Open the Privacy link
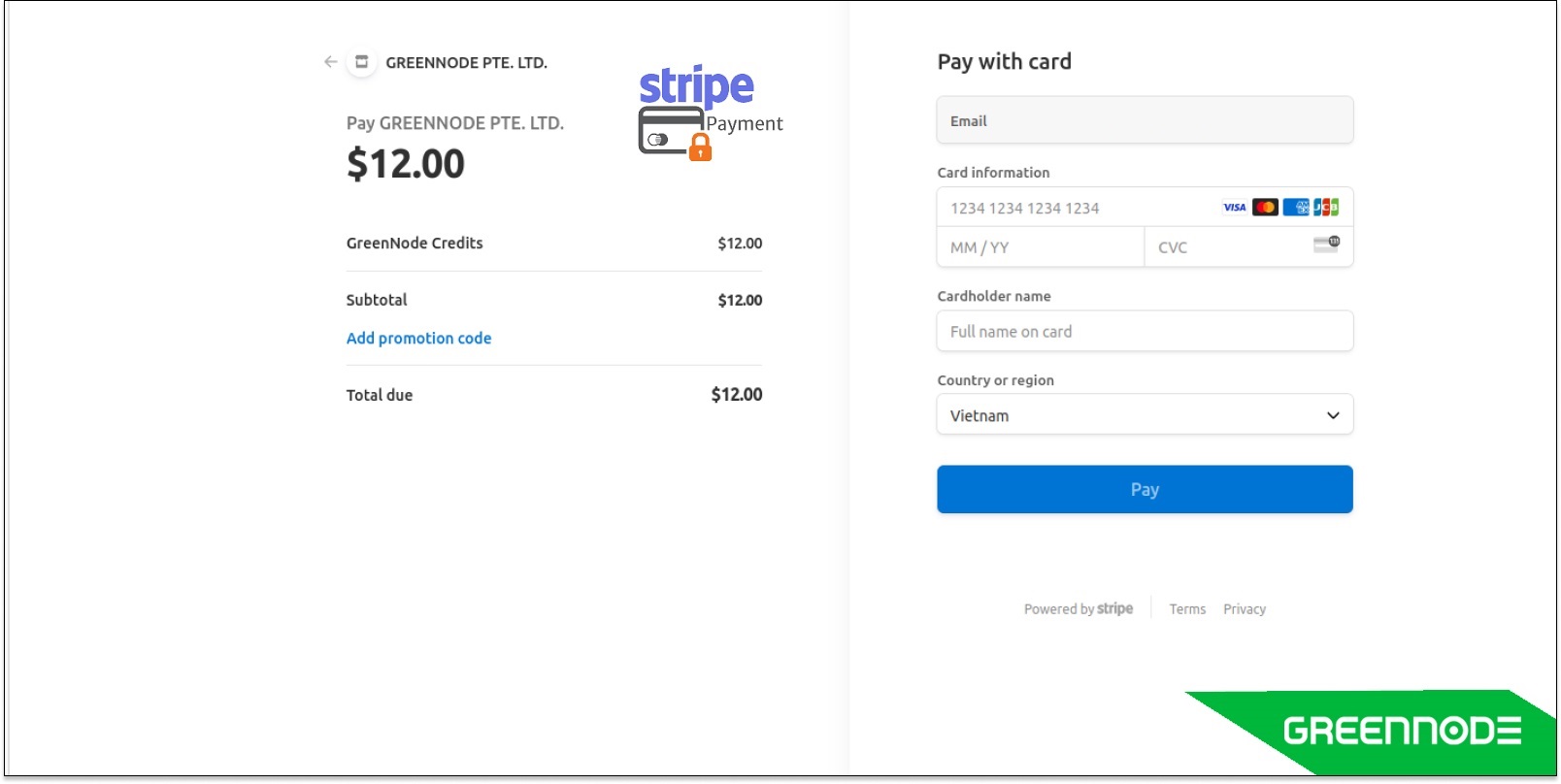 pyautogui.click(x=1245, y=609)
